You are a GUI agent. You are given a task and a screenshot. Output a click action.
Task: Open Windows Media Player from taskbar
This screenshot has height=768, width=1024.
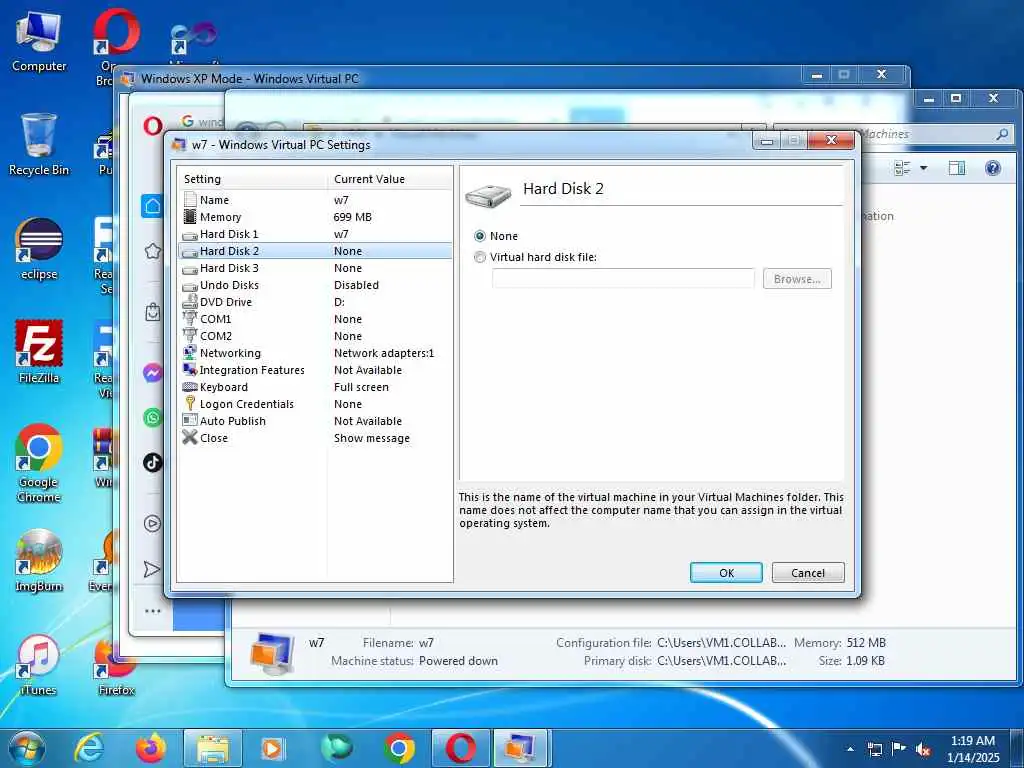coord(272,748)
